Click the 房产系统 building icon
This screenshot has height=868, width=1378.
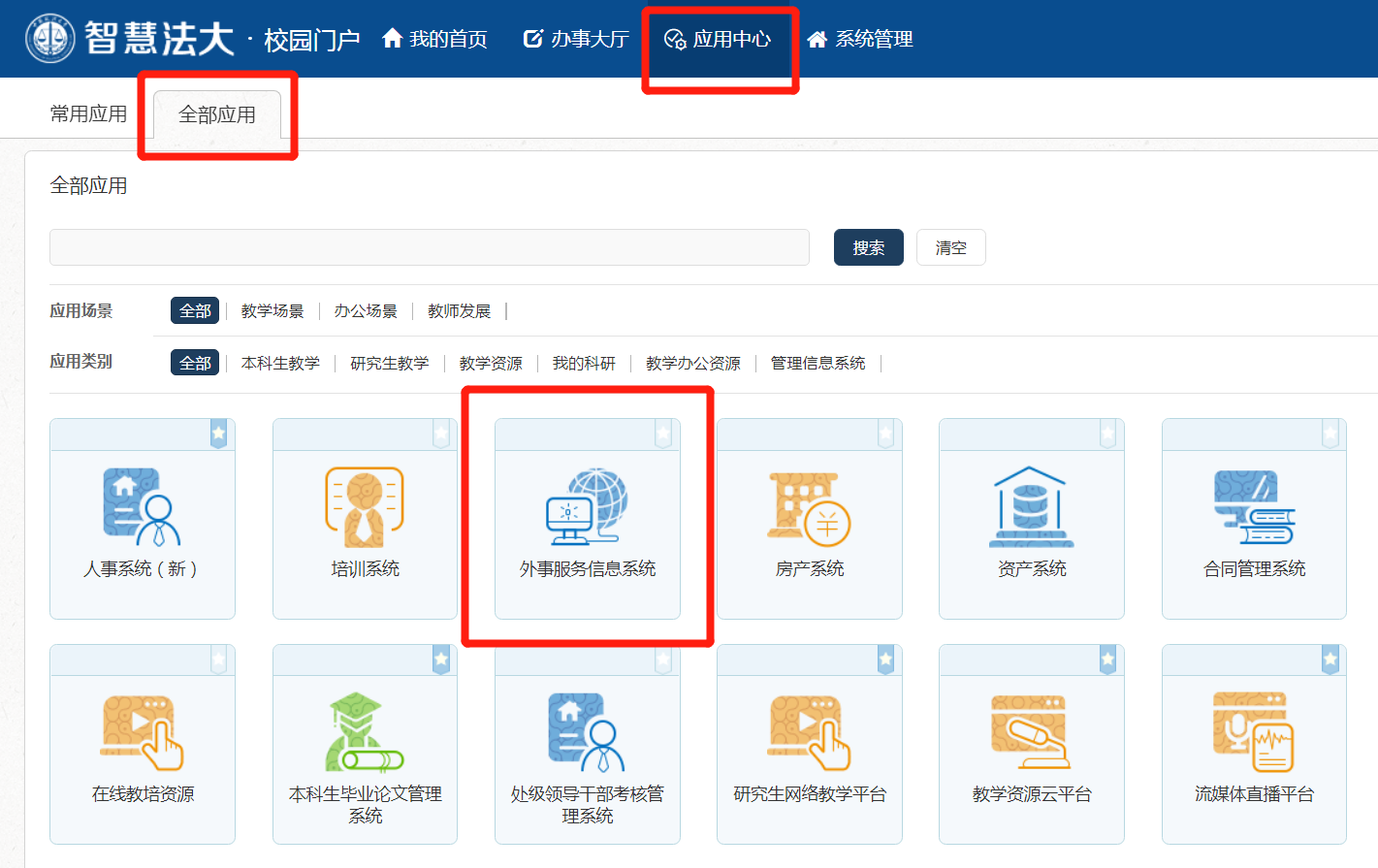tap(809, 507)
